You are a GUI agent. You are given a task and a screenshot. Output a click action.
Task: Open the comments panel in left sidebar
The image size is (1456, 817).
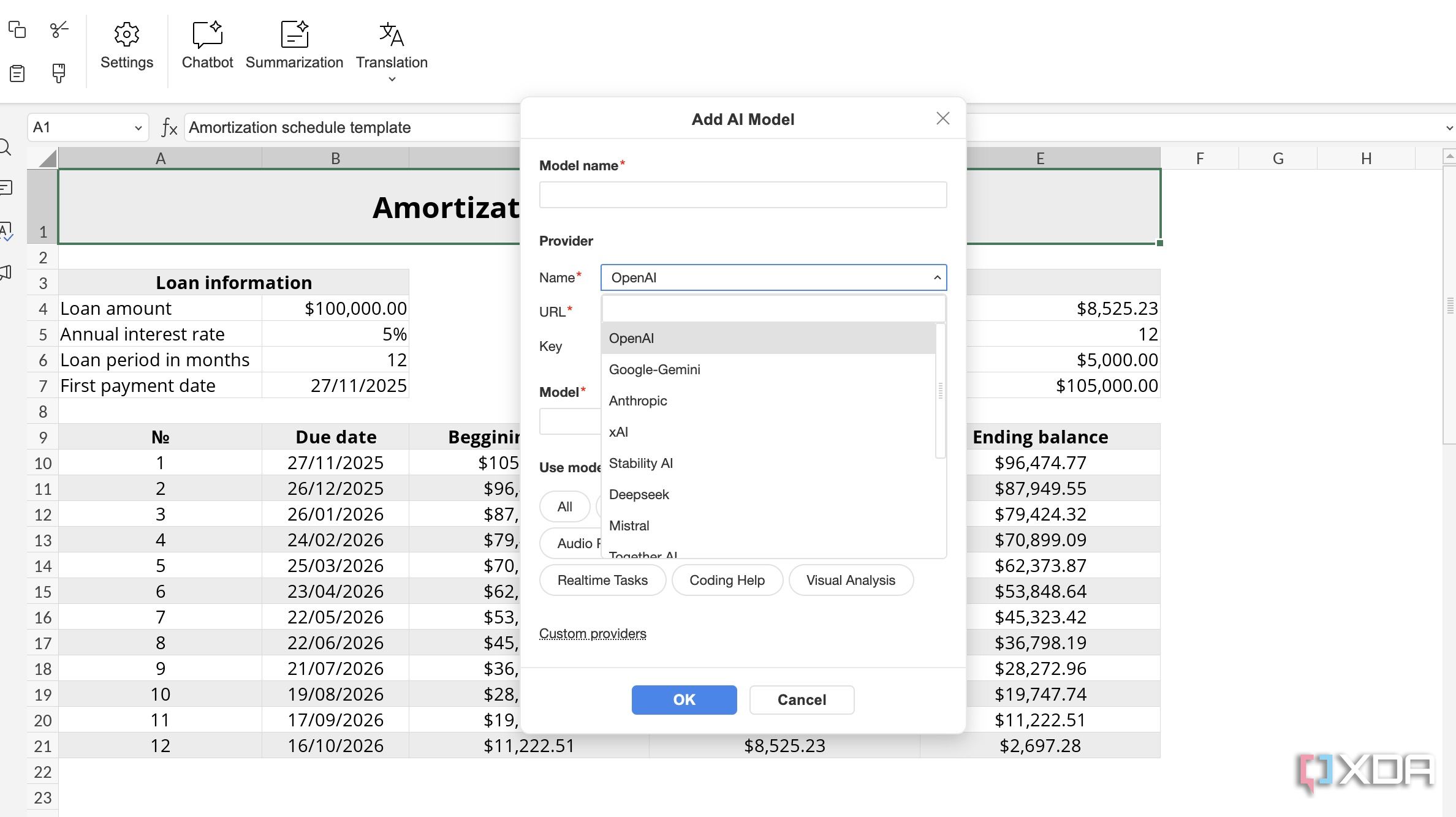point(6,187)
